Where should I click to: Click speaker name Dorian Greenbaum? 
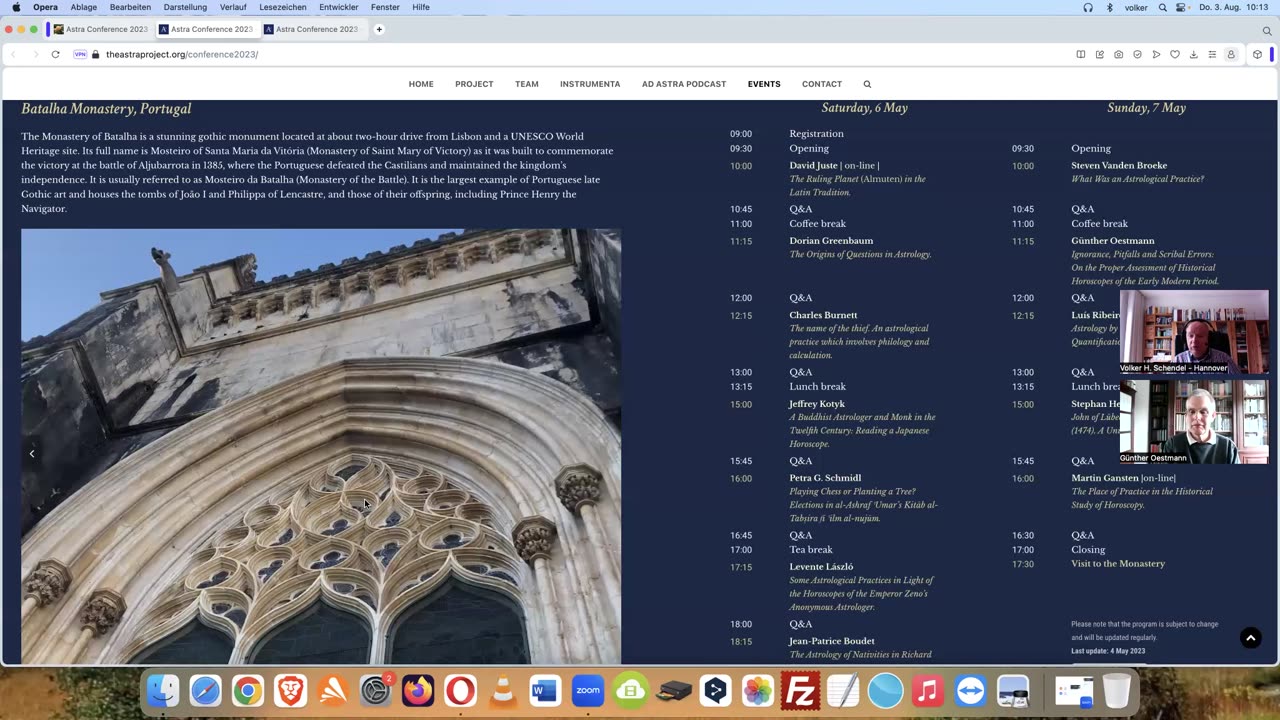pos(831,241)
